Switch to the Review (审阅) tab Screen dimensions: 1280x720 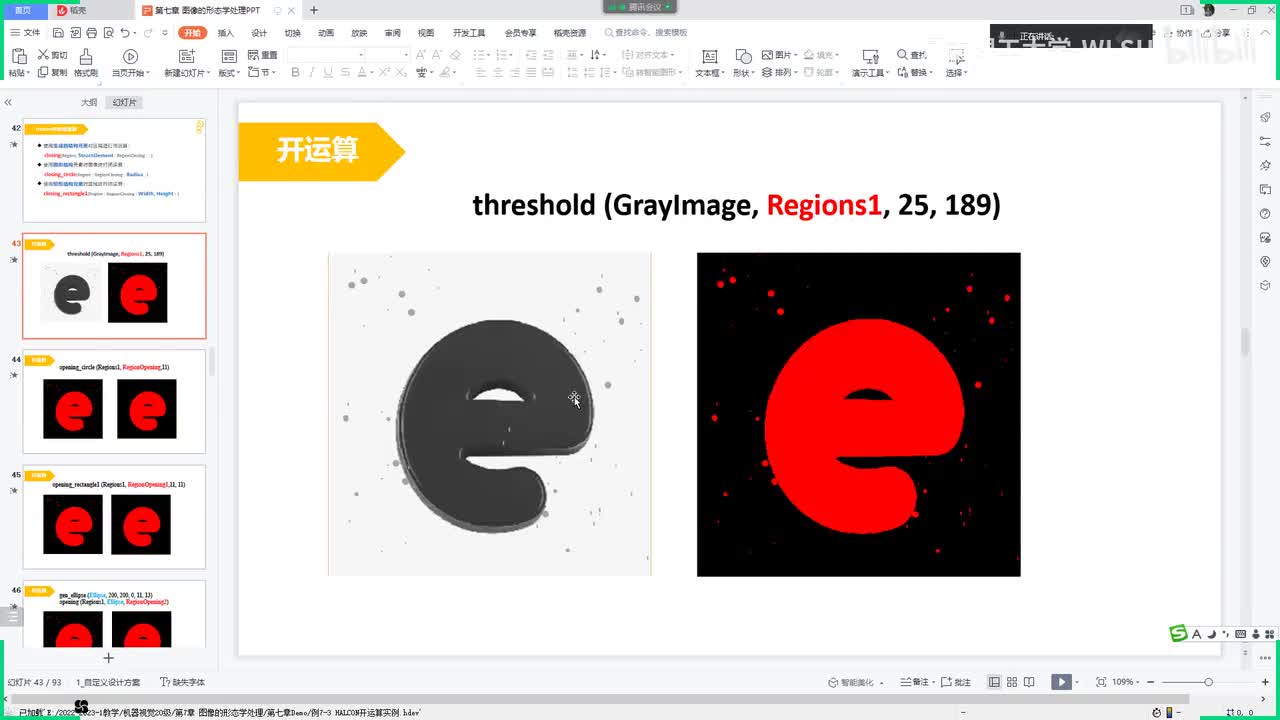pyautogui.click(x=392, y=32)
